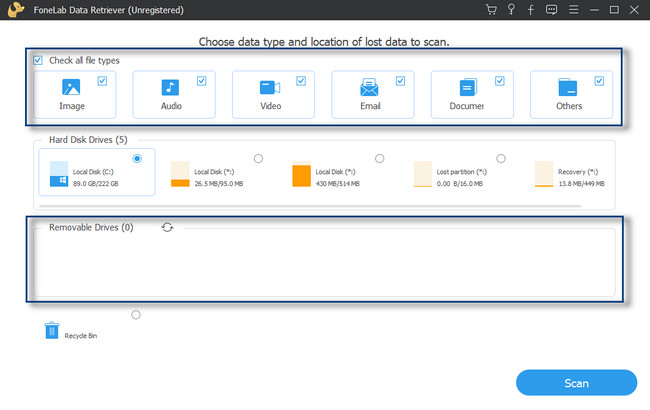Open the feedback chat icon
650x410 pixels.
551,10
